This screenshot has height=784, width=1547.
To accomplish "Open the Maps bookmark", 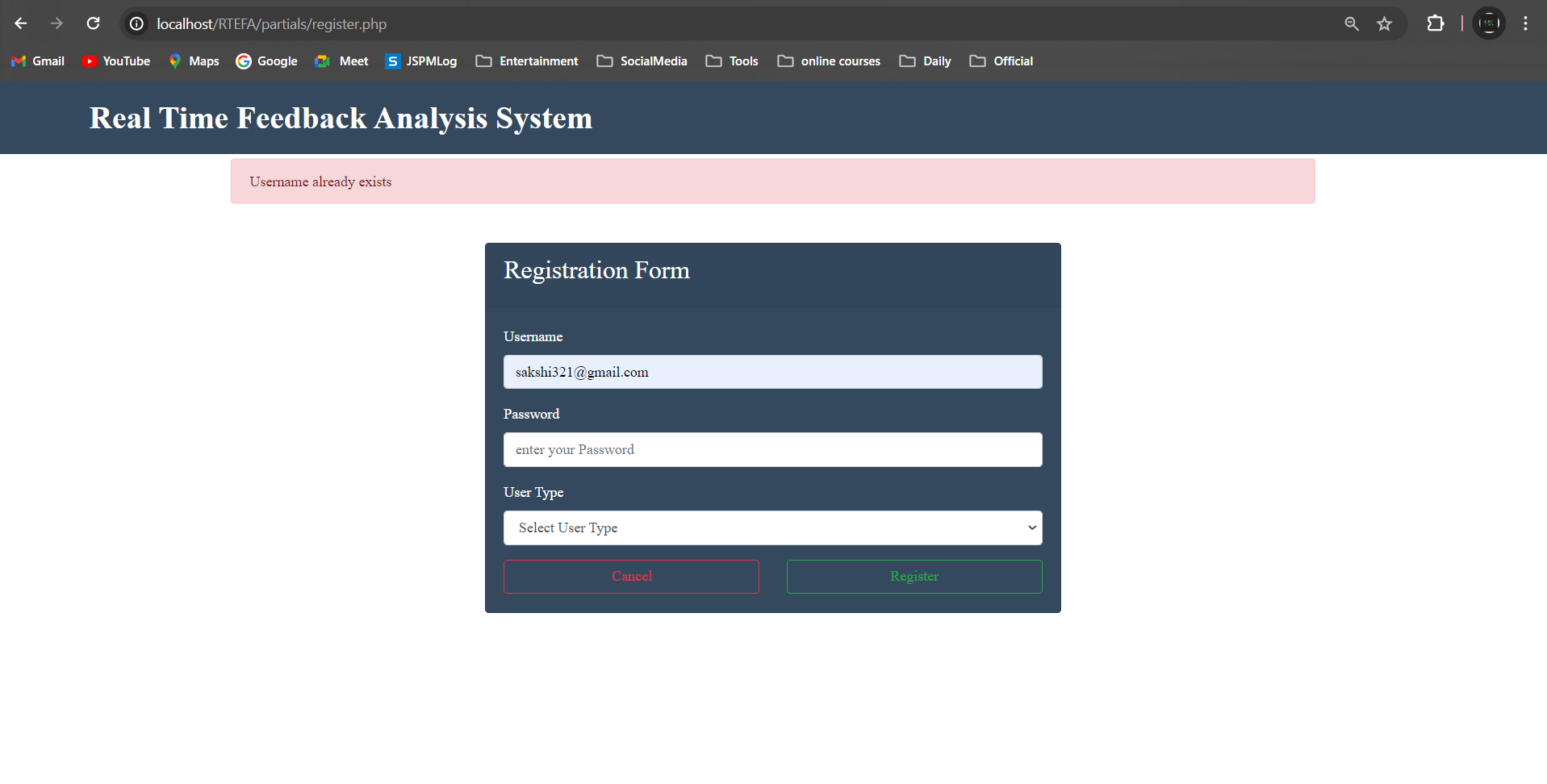I will 194,61.
